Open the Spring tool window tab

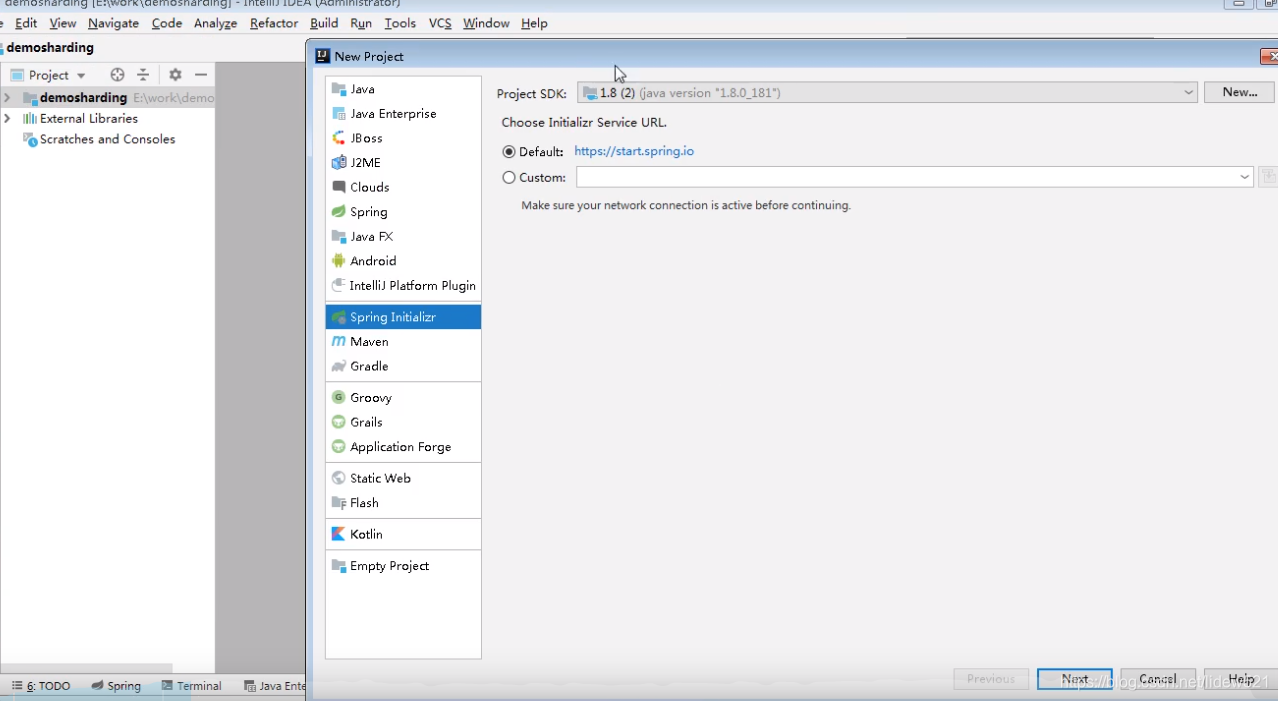(116, 686)
